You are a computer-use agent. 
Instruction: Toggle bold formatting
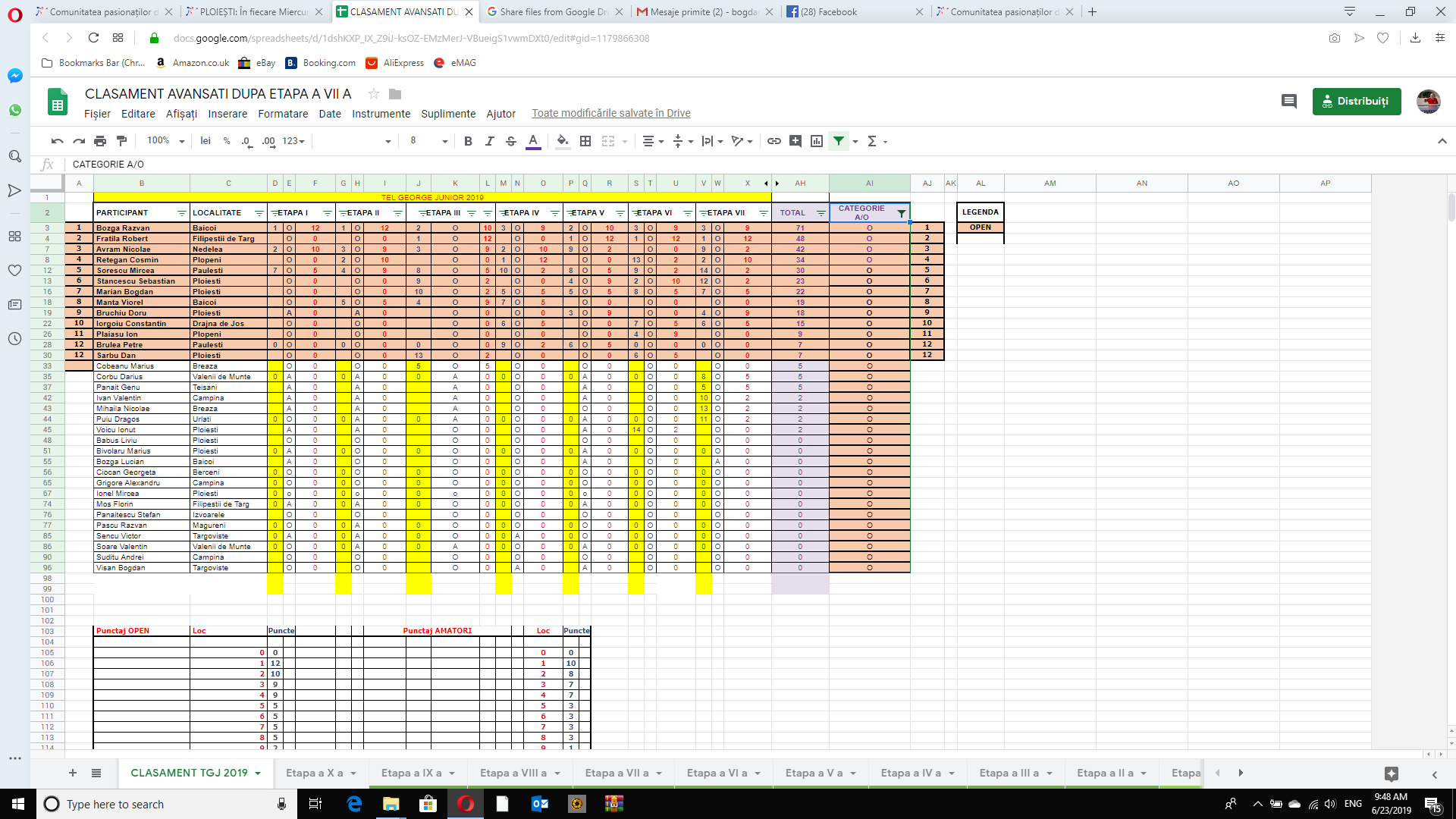[468, 141]
